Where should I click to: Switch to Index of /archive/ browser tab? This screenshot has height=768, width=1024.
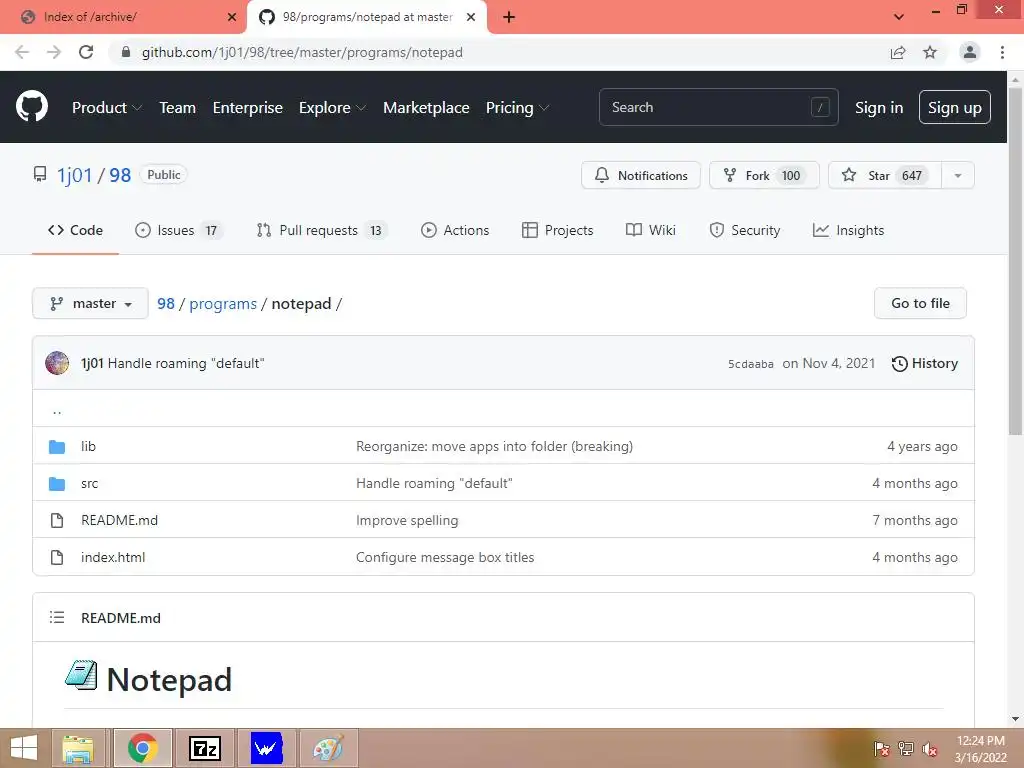tap(124, 17)
